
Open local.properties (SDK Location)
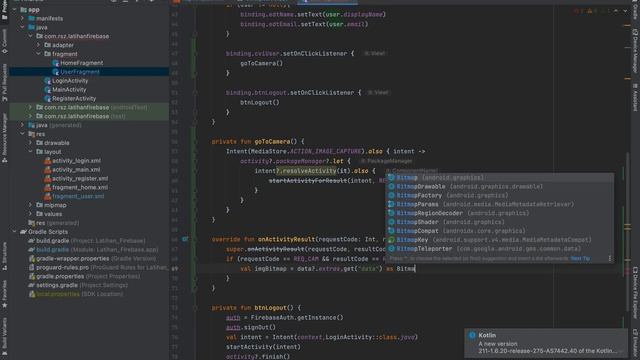(76, 294)
